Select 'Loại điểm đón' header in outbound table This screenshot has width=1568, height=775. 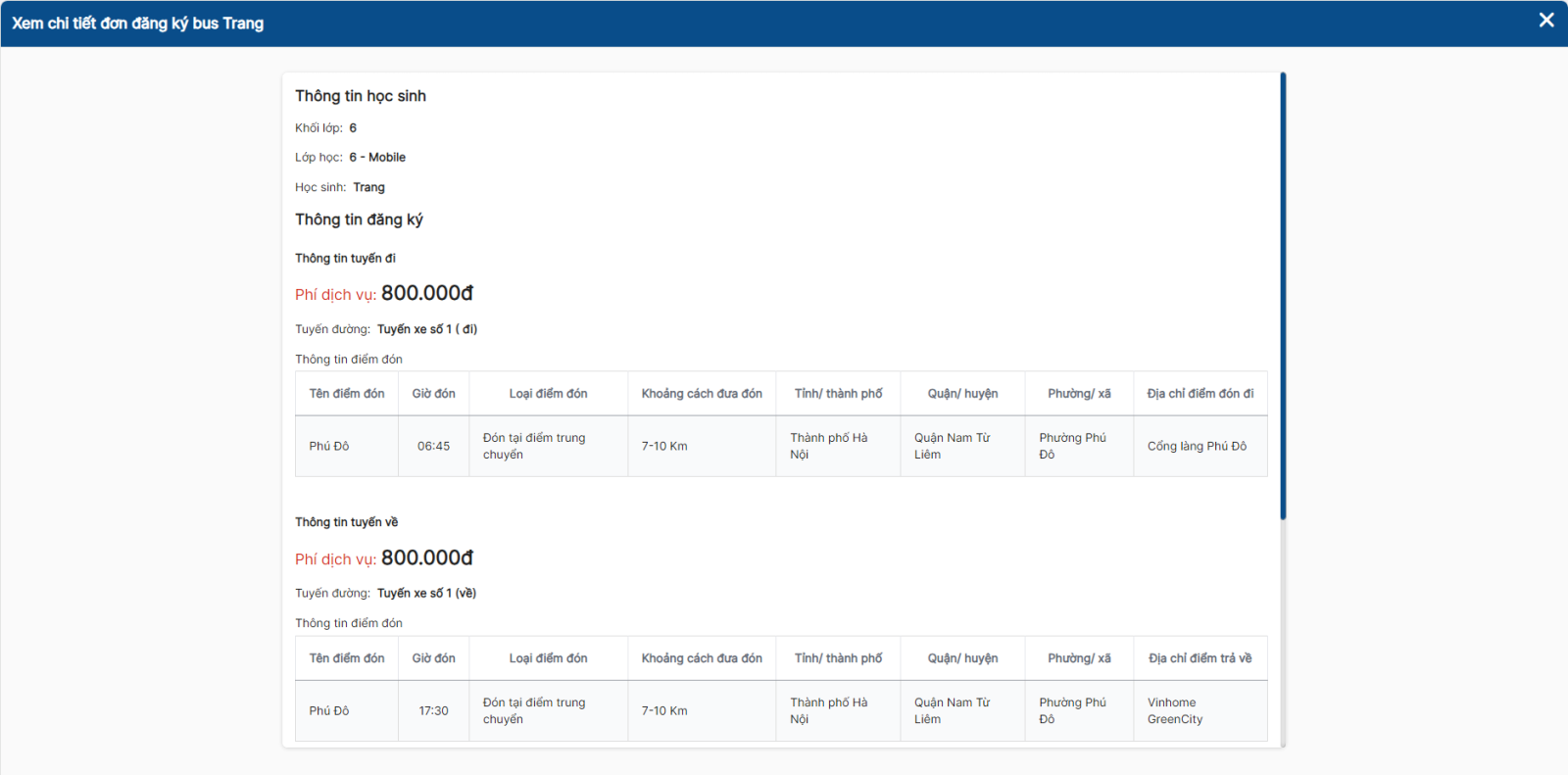point(548,394)
